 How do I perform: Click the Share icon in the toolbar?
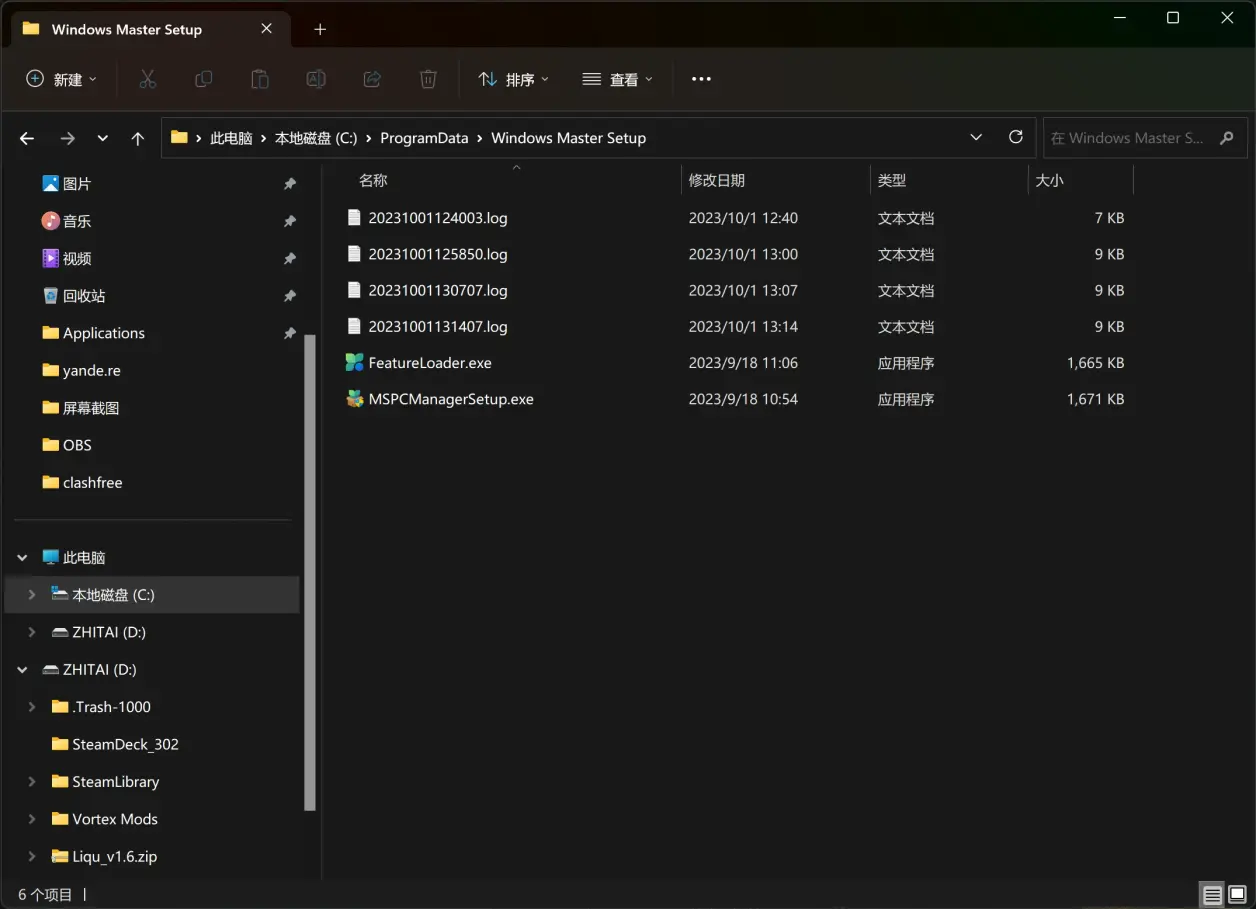372,79
